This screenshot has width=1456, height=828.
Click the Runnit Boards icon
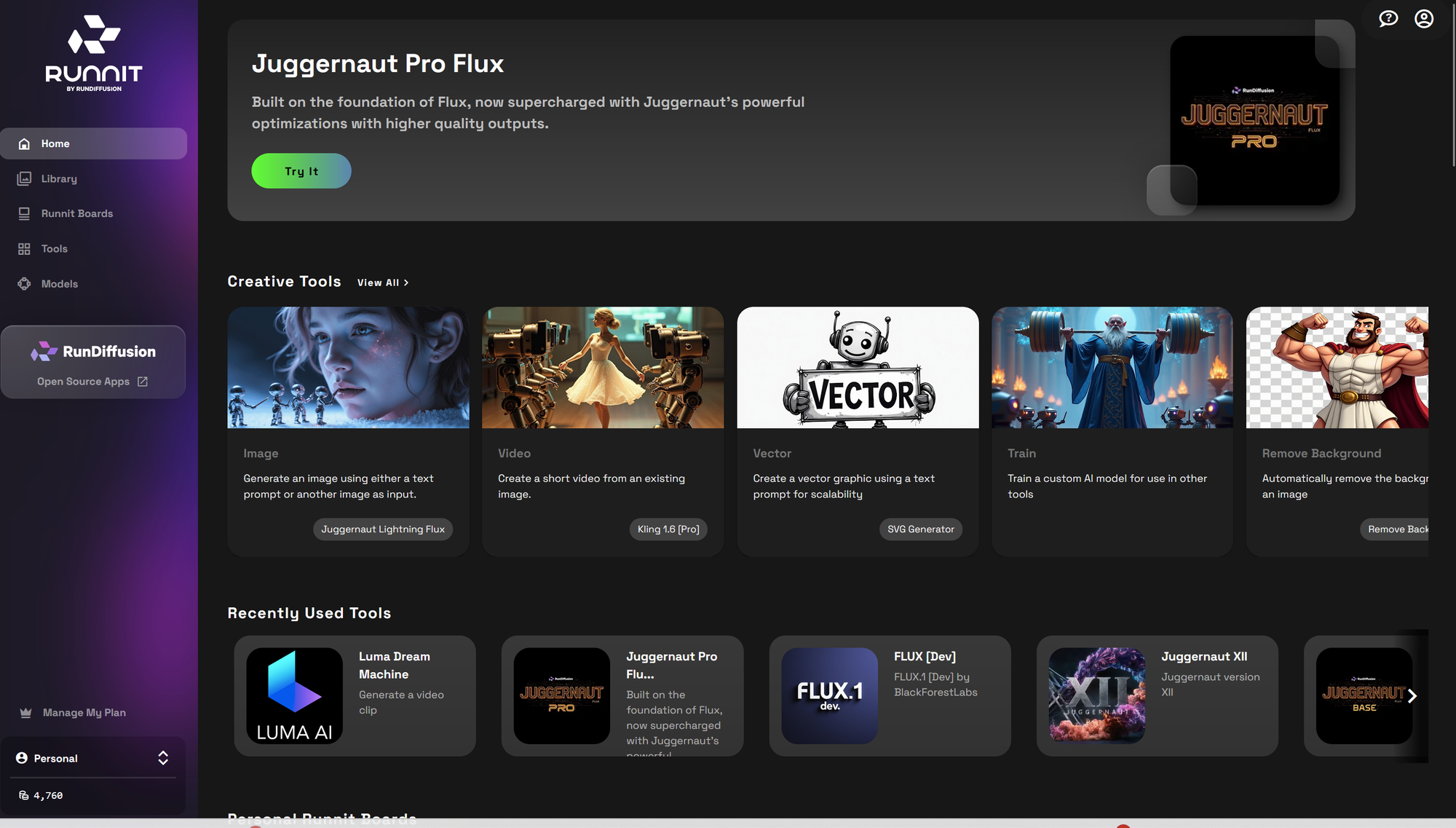tap(24, 213)
